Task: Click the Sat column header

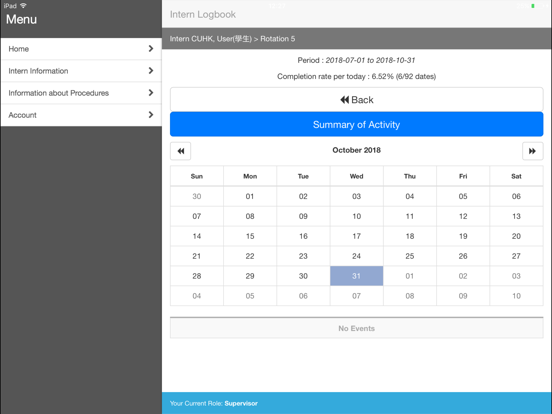Action: 516,176
